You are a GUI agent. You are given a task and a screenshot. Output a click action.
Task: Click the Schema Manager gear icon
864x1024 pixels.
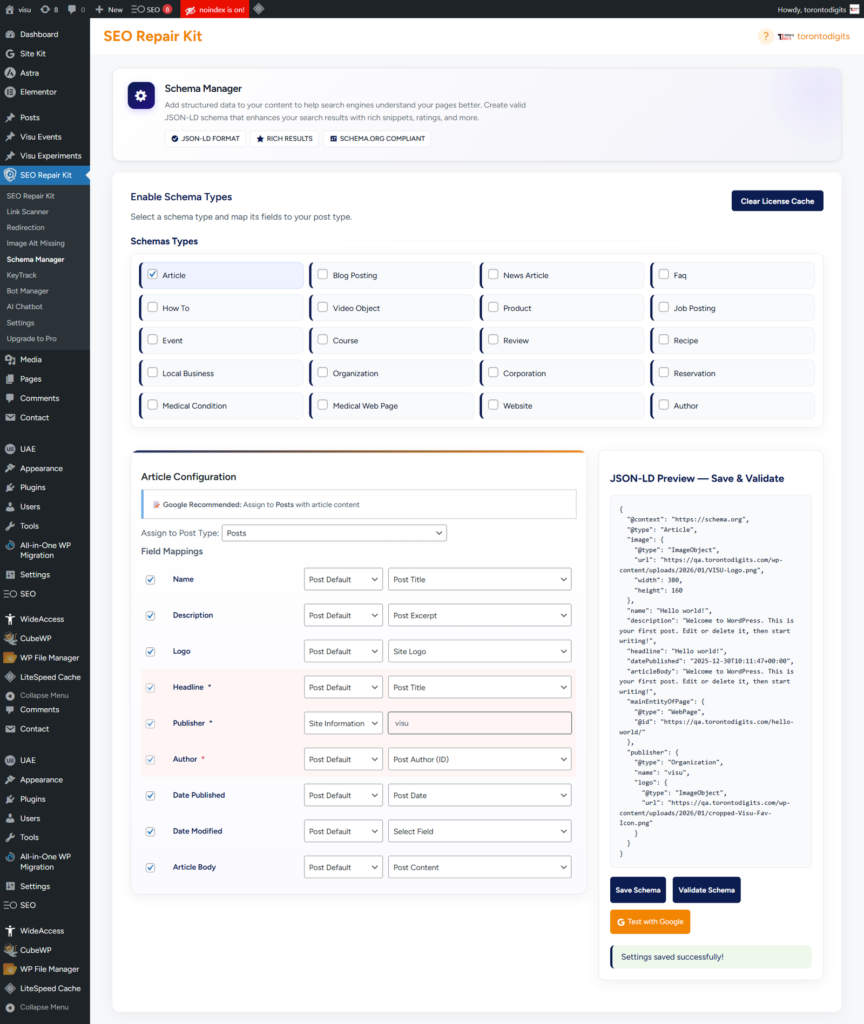point(140,95)
